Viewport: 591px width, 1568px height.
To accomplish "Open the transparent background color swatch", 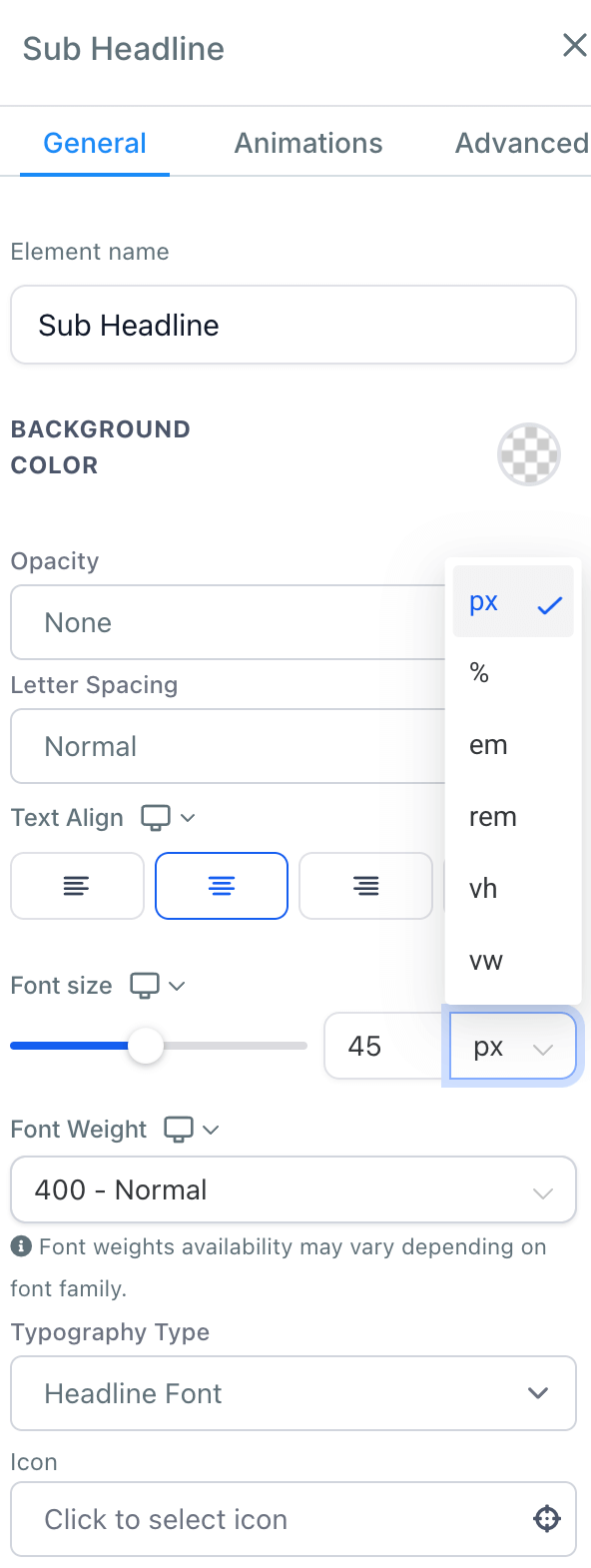I will coord(529,454).
